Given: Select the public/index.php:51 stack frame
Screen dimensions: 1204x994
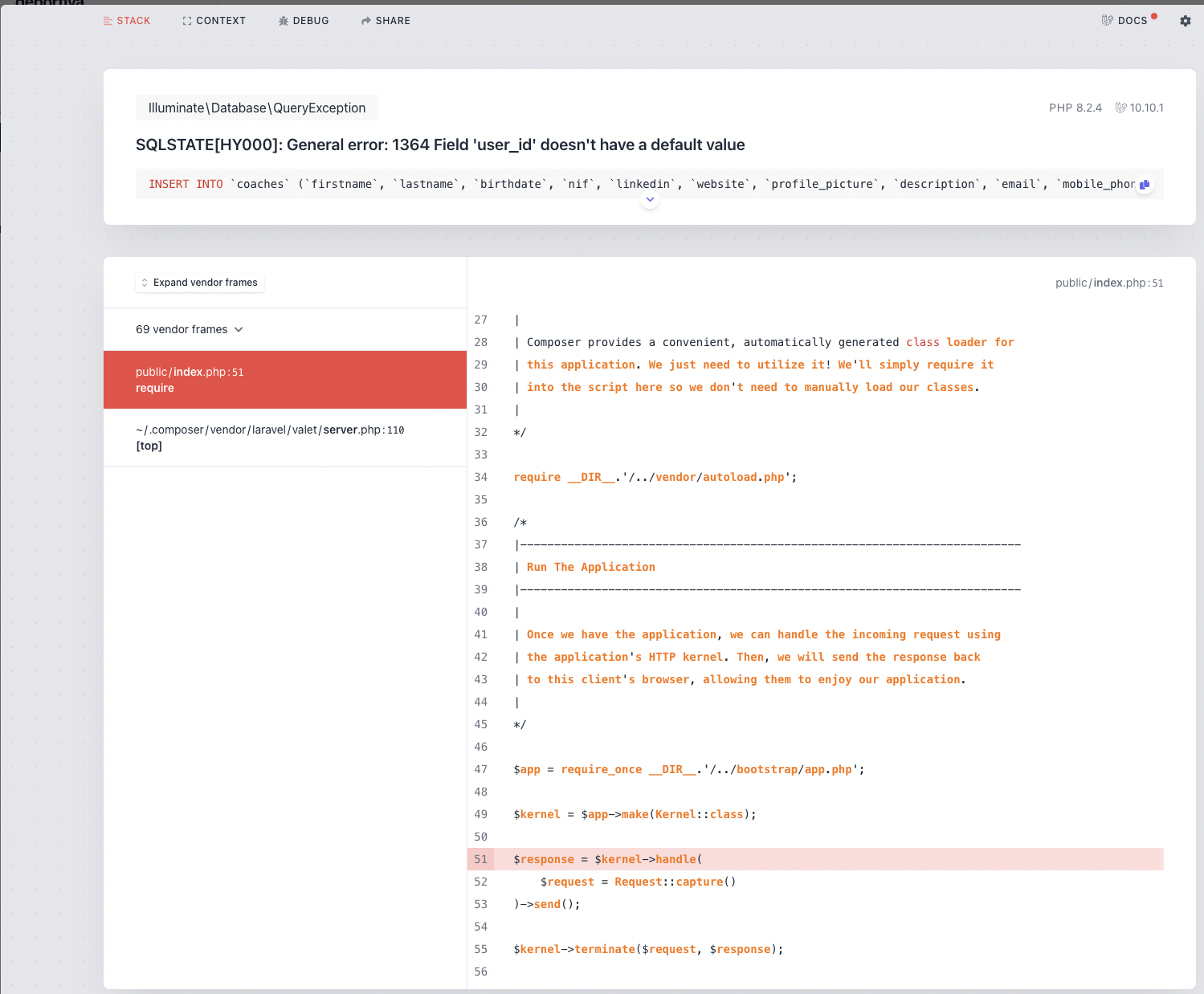Looking at the screenshot, I should click(284, 379).
